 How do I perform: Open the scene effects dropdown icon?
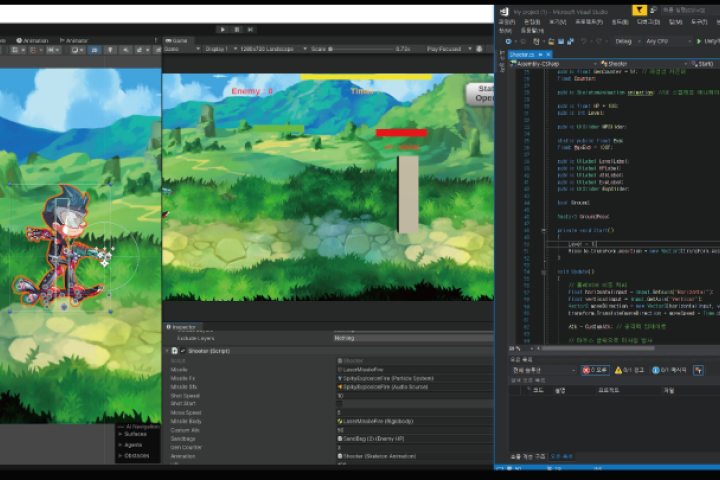[x=141, y=50]
